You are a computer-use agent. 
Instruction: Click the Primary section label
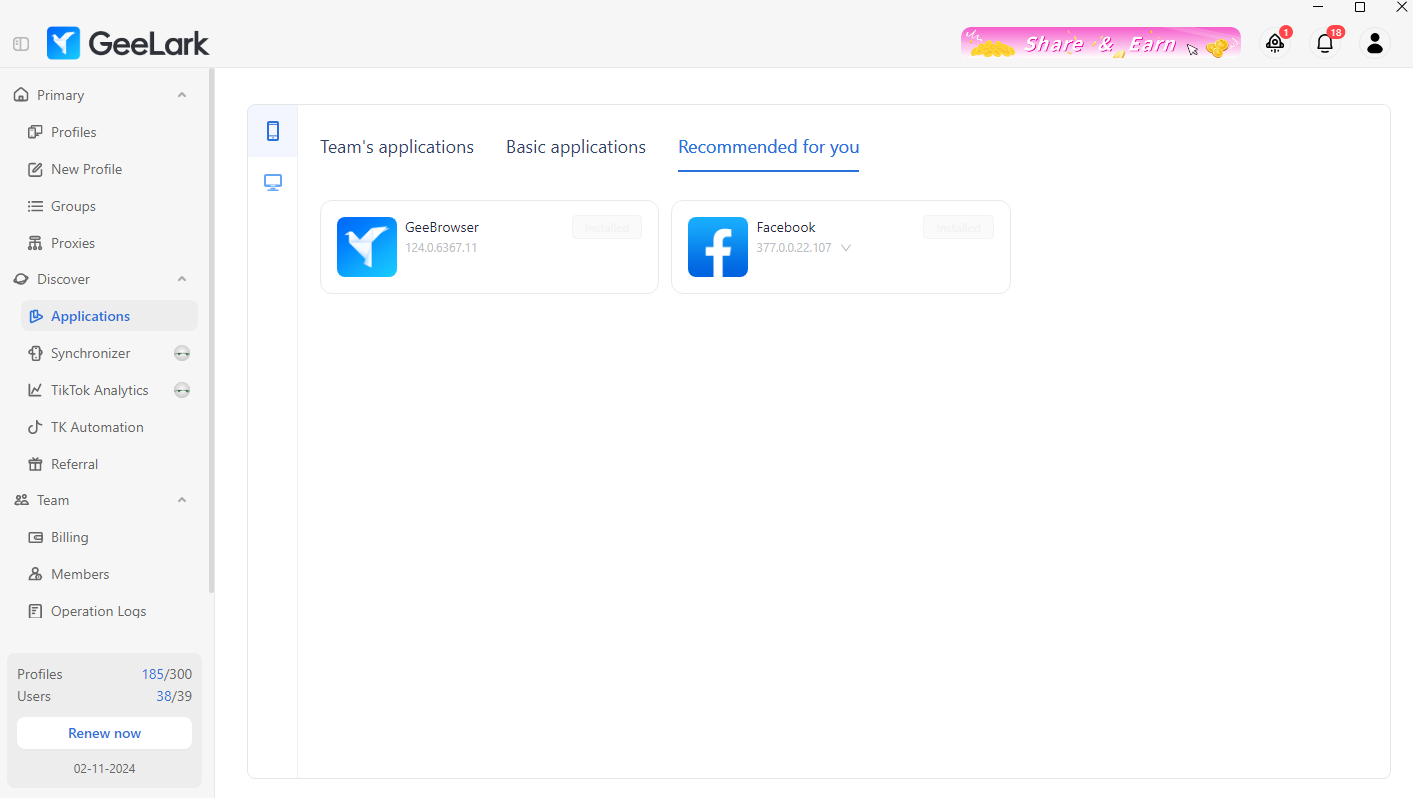coord(60,95)
